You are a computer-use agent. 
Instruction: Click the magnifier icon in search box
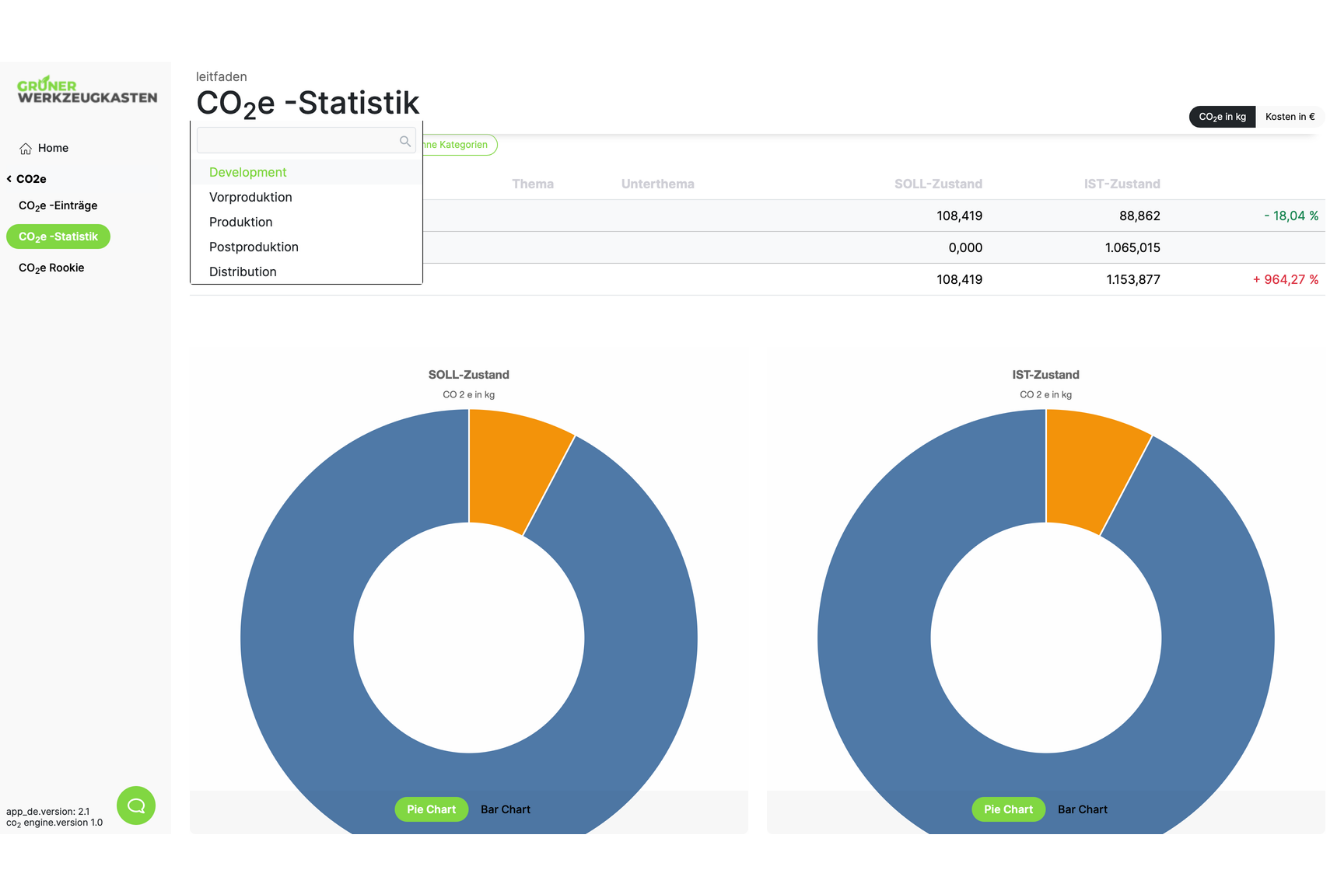point(405,141)
